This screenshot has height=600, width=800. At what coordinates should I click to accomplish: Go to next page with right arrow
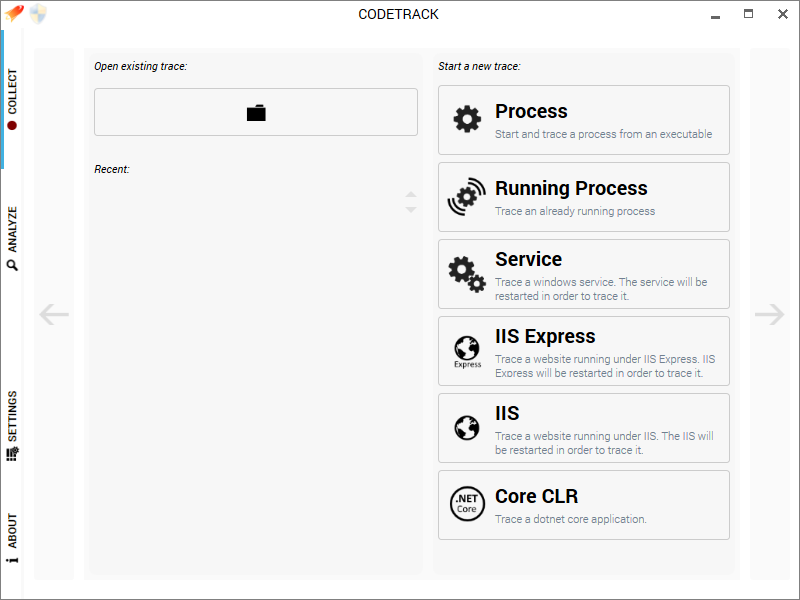(x=769, y=314)
